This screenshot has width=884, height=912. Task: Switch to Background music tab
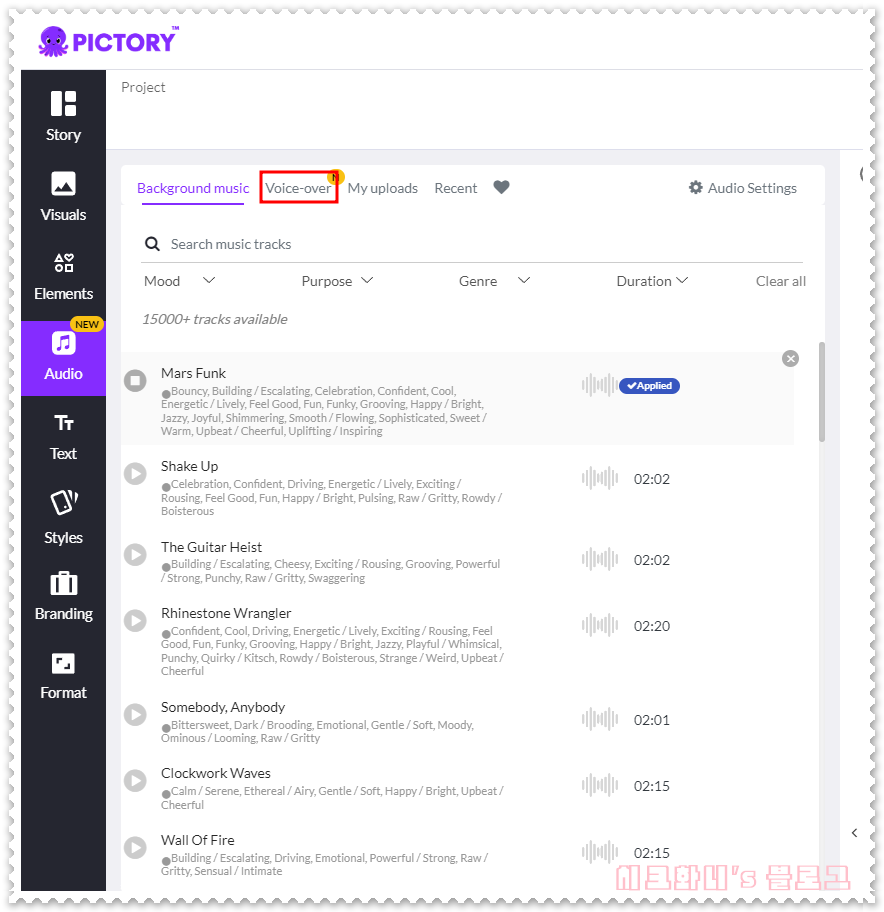pos(193,188)
